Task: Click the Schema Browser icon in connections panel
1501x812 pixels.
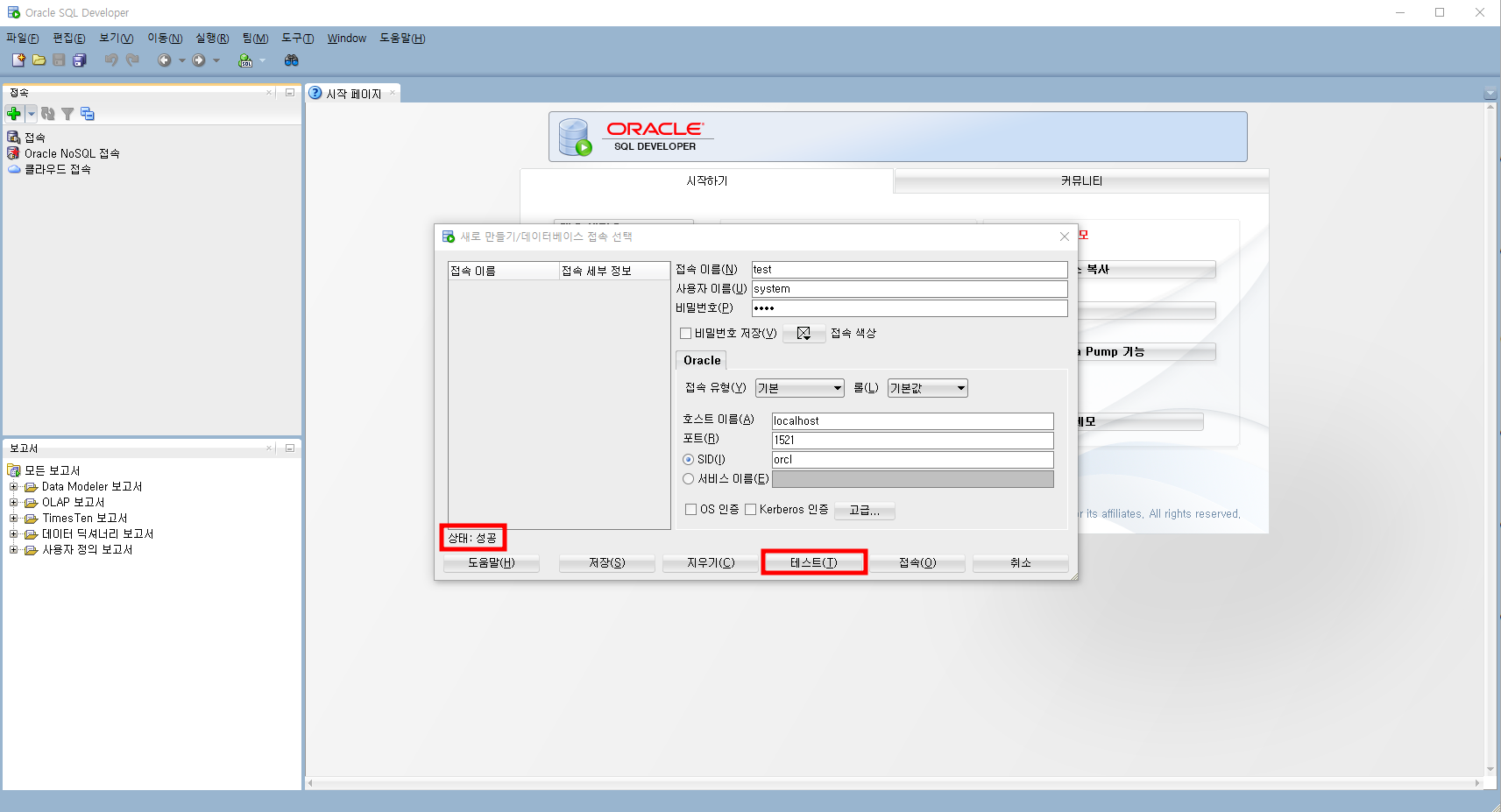Action: point(88,114)
